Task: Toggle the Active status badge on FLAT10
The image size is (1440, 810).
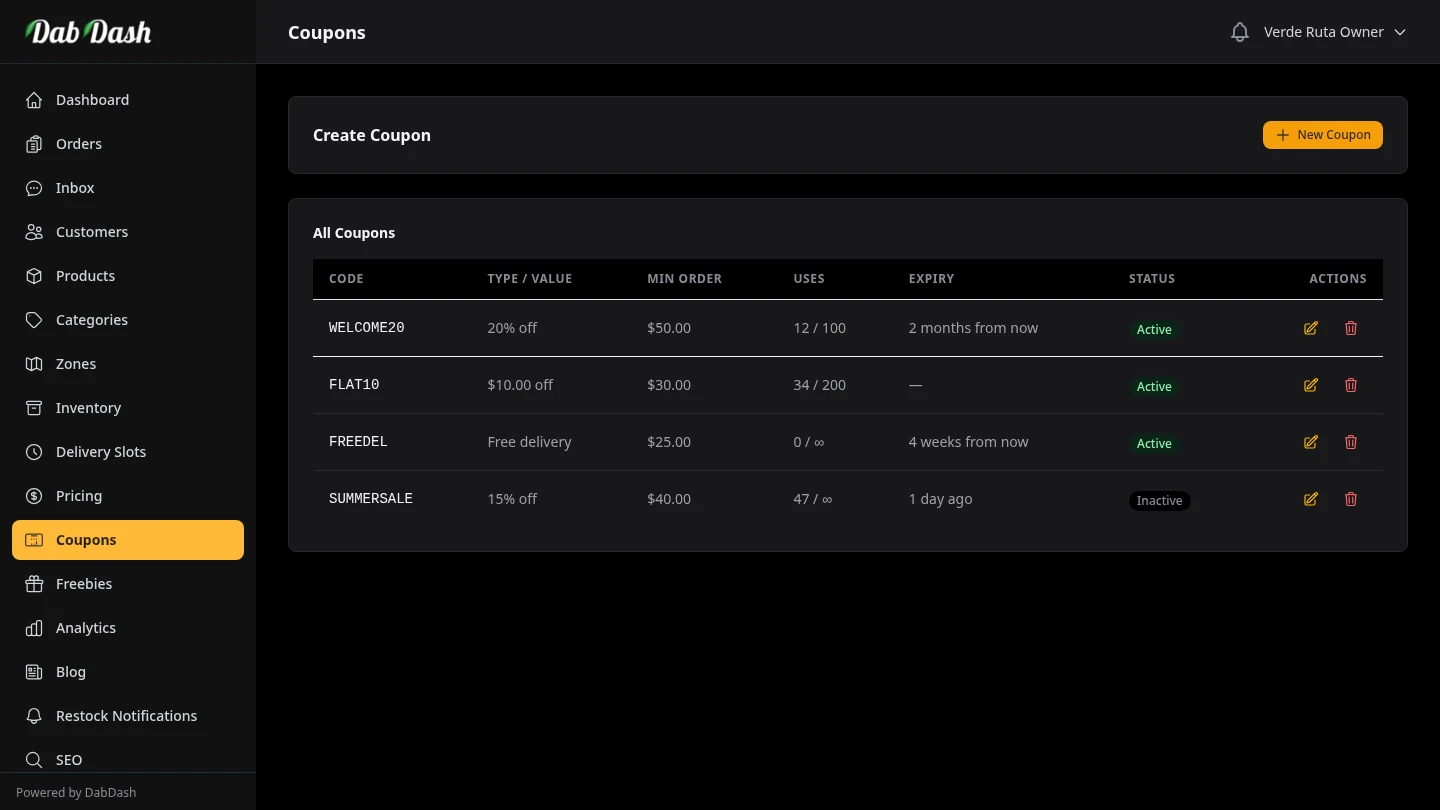Action: (x=1154, y=386)
